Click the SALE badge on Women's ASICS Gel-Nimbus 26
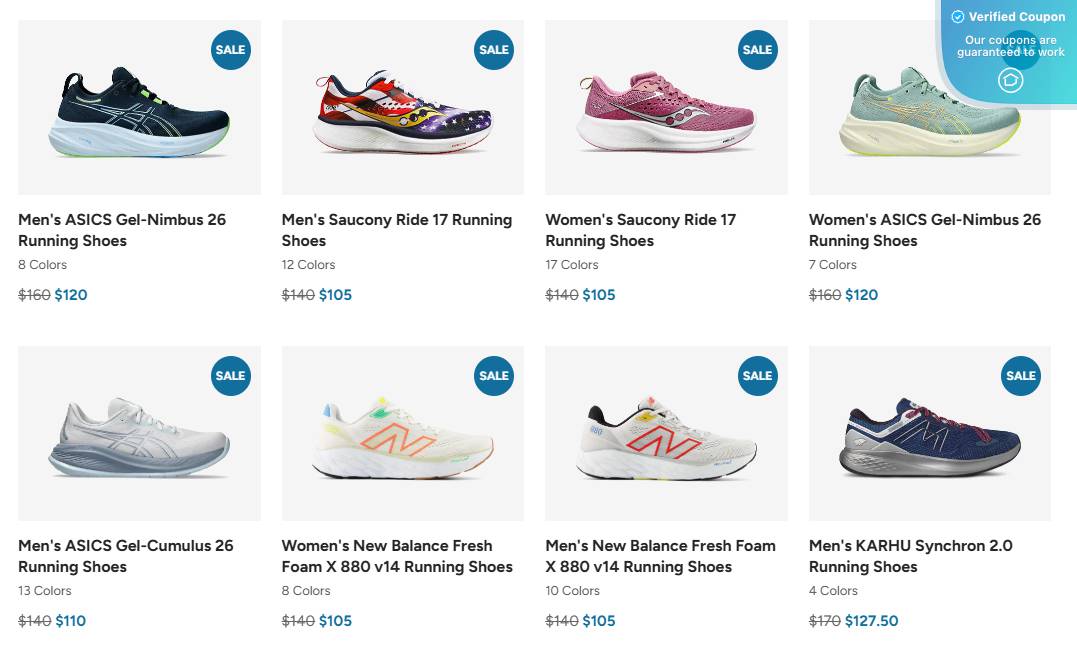 click(x=1021, y=49)
